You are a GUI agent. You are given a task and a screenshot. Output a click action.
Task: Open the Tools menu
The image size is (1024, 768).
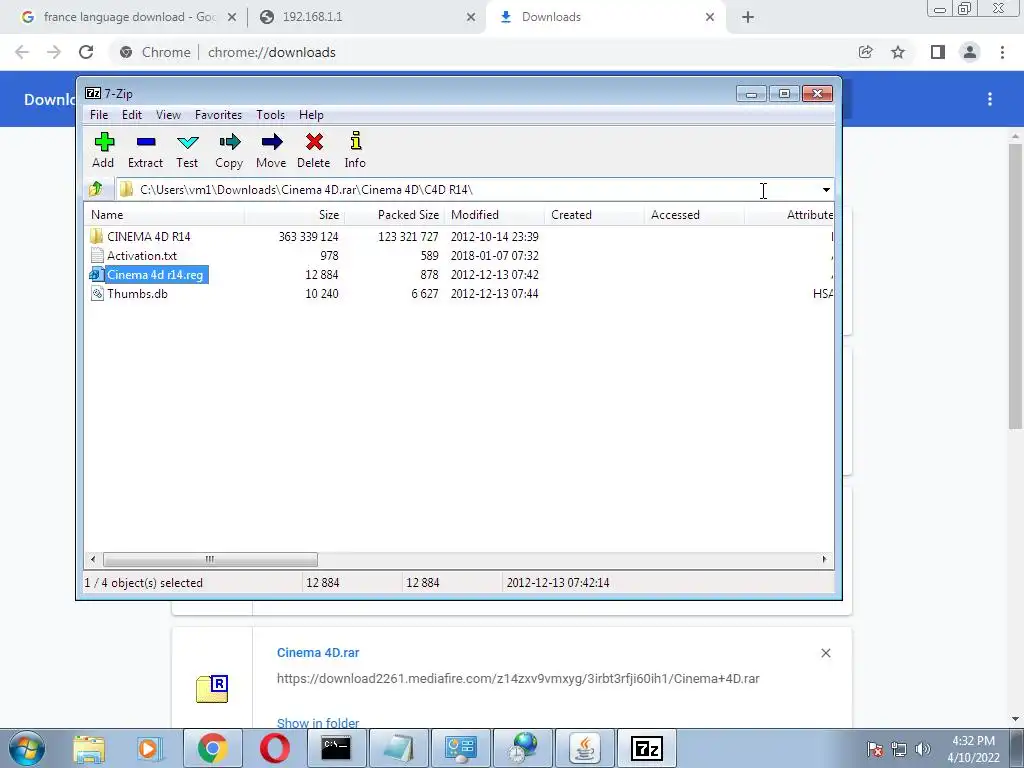click(x=270, y=115)
